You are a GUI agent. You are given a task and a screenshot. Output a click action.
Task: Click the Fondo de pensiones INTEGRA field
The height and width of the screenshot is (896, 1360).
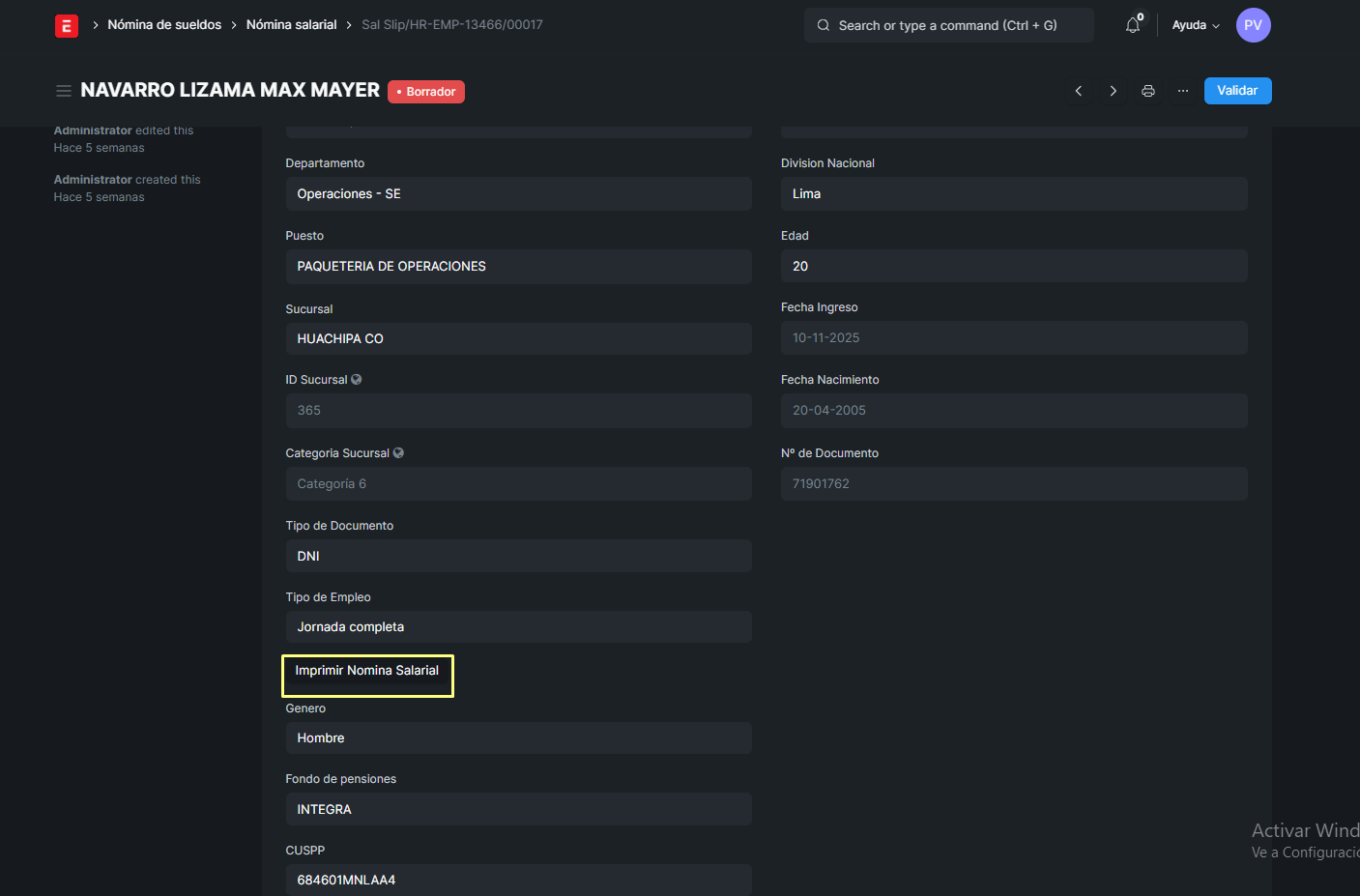[518, 810]
